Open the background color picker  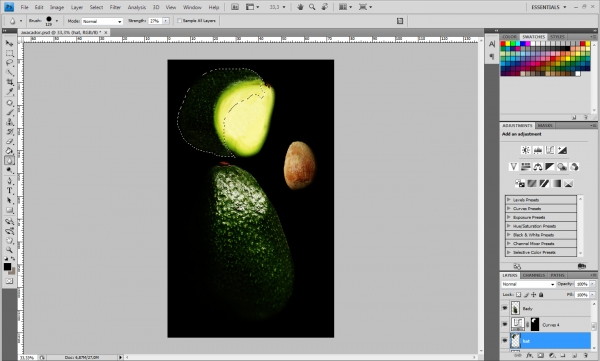pos(12,271)
